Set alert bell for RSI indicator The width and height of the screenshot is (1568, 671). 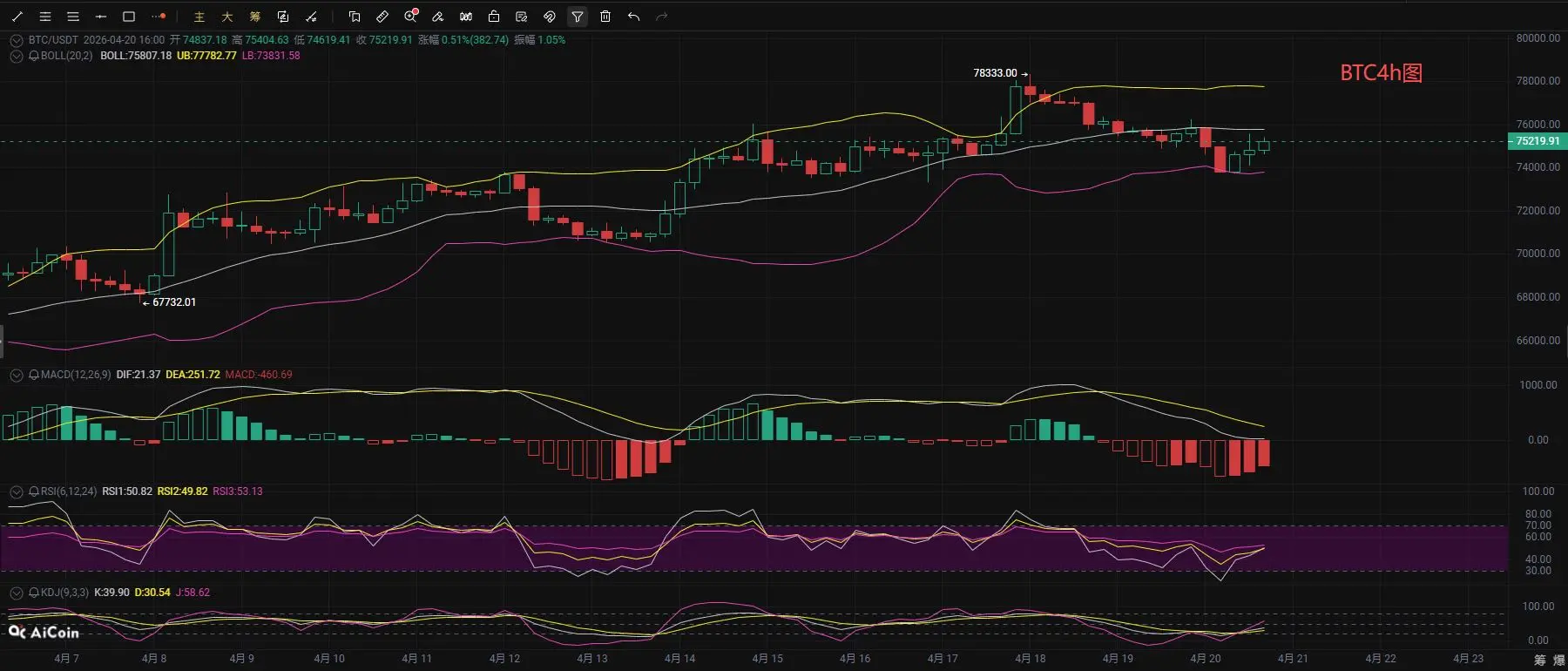[x=34, y=491]
